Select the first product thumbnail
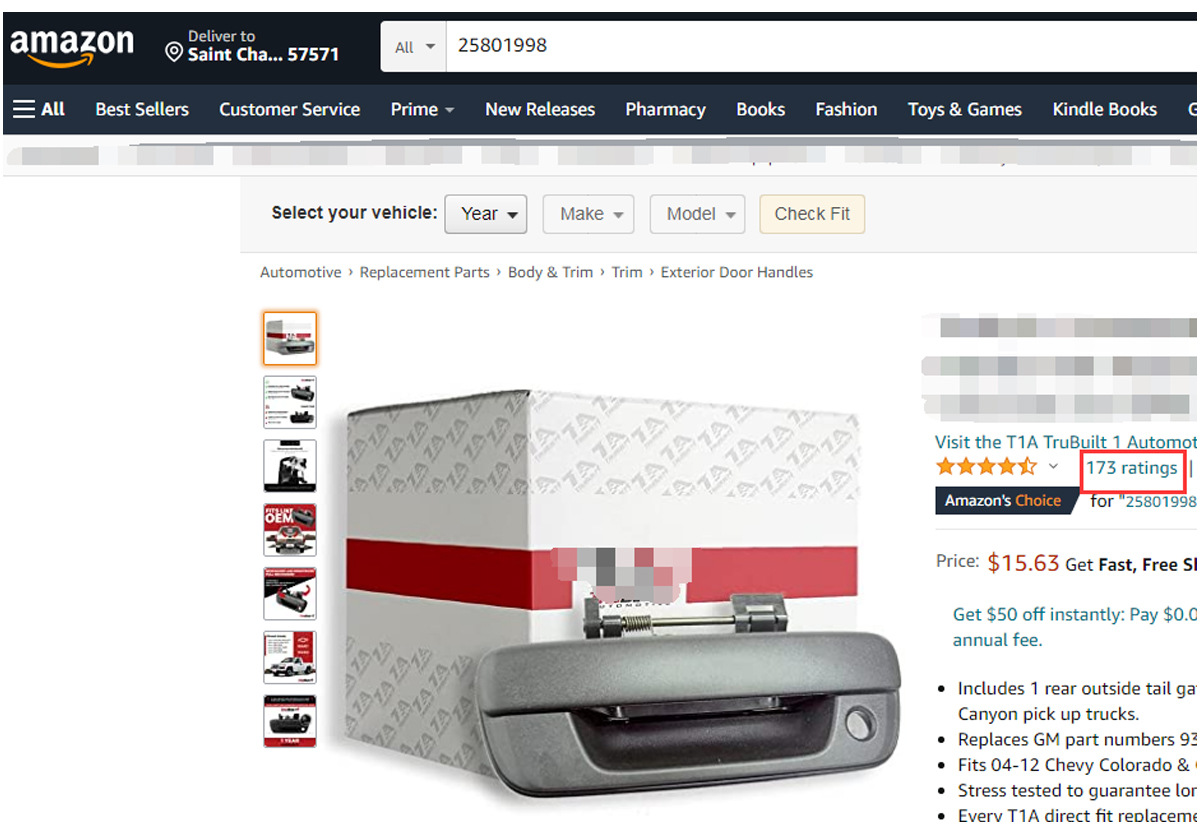1200x834 pixels. pos(290,338)
